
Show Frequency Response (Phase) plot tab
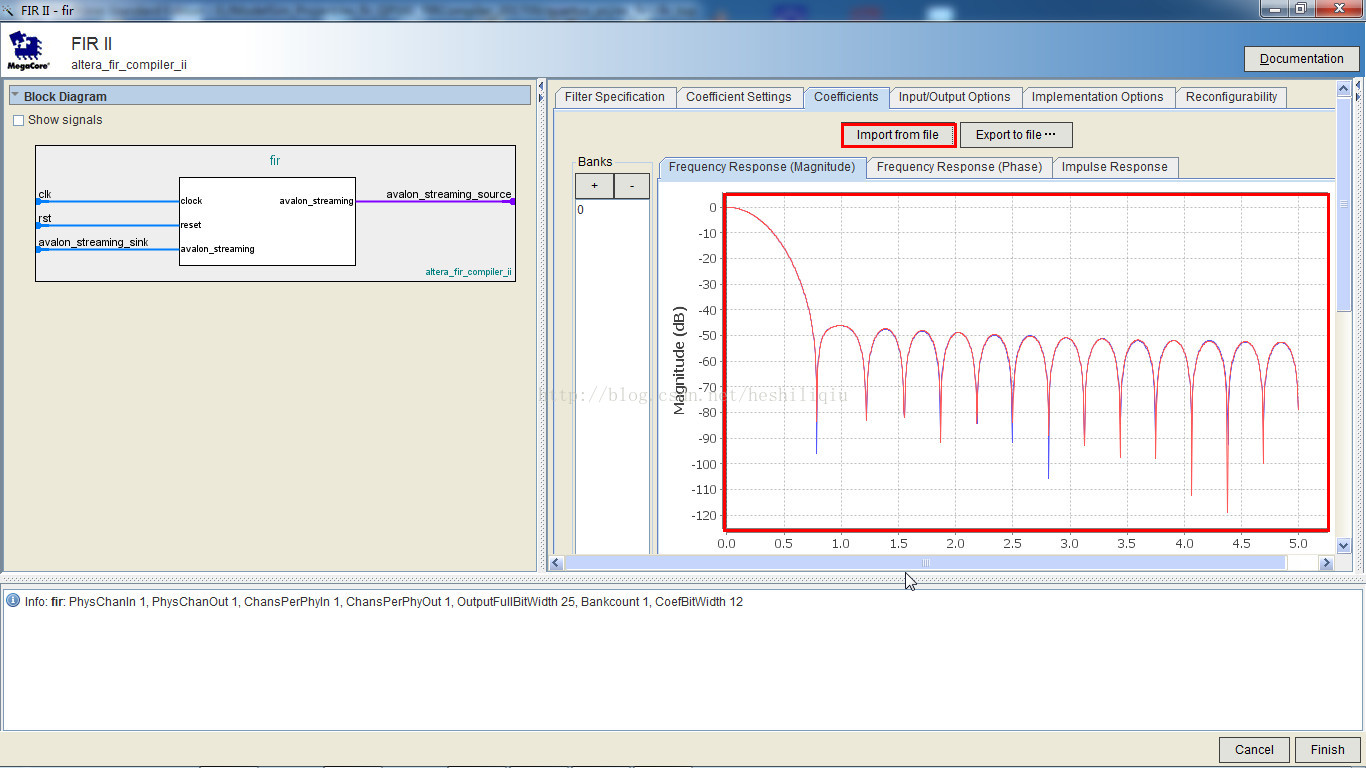click(959, 167)
